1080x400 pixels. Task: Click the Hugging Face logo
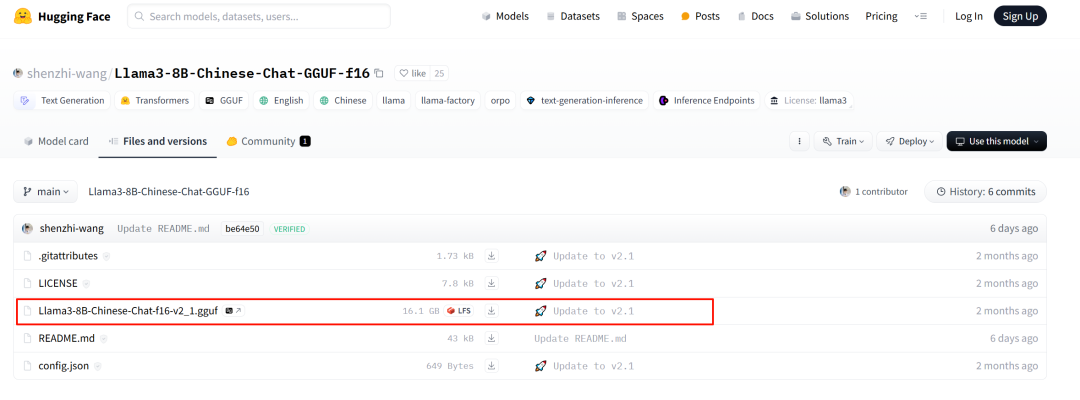[62, 16]
